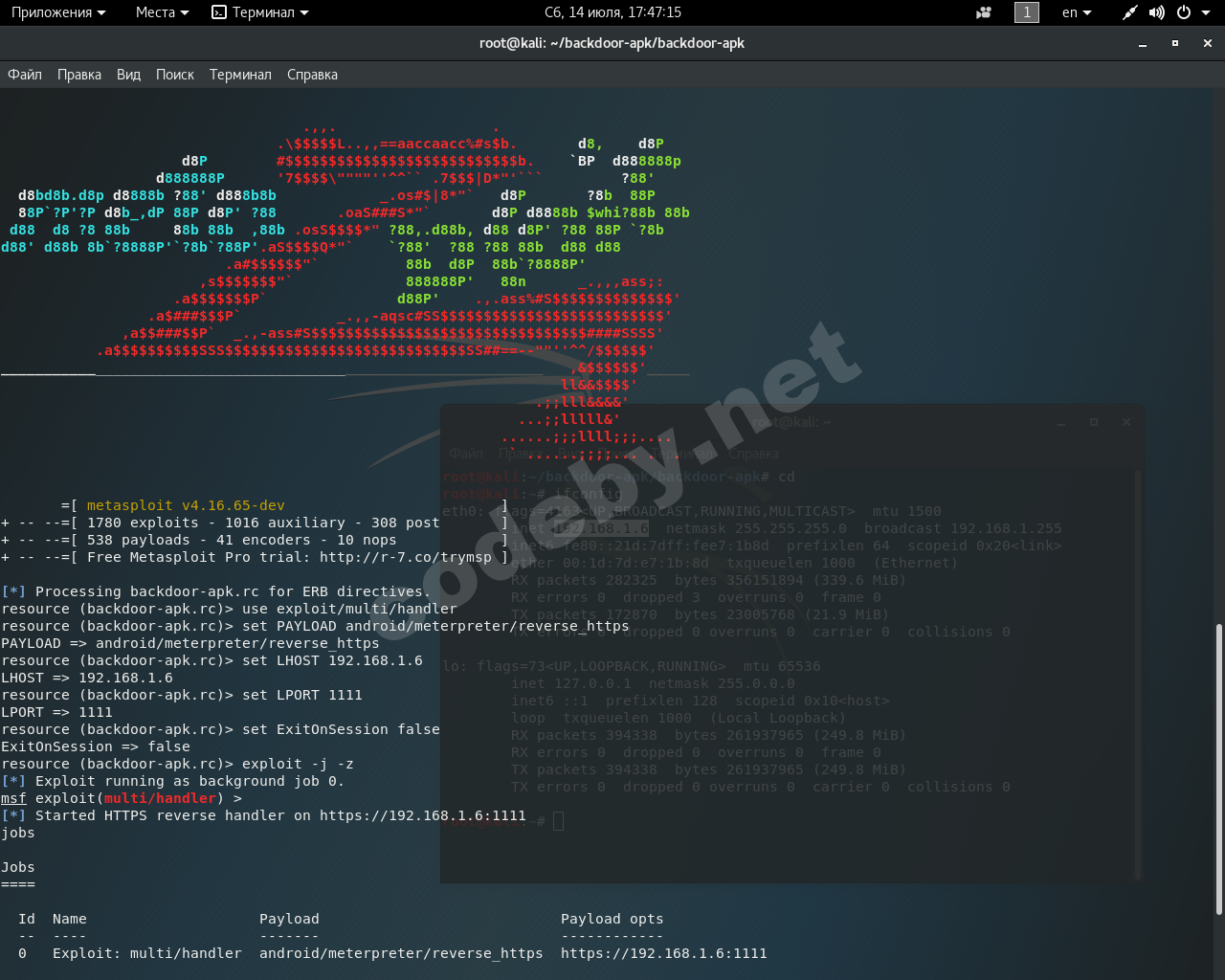Minimize the backdoor-apk terminal window
This screenshot has height=980, width=1225.
pyautogui.click(x=1143, y=44)
